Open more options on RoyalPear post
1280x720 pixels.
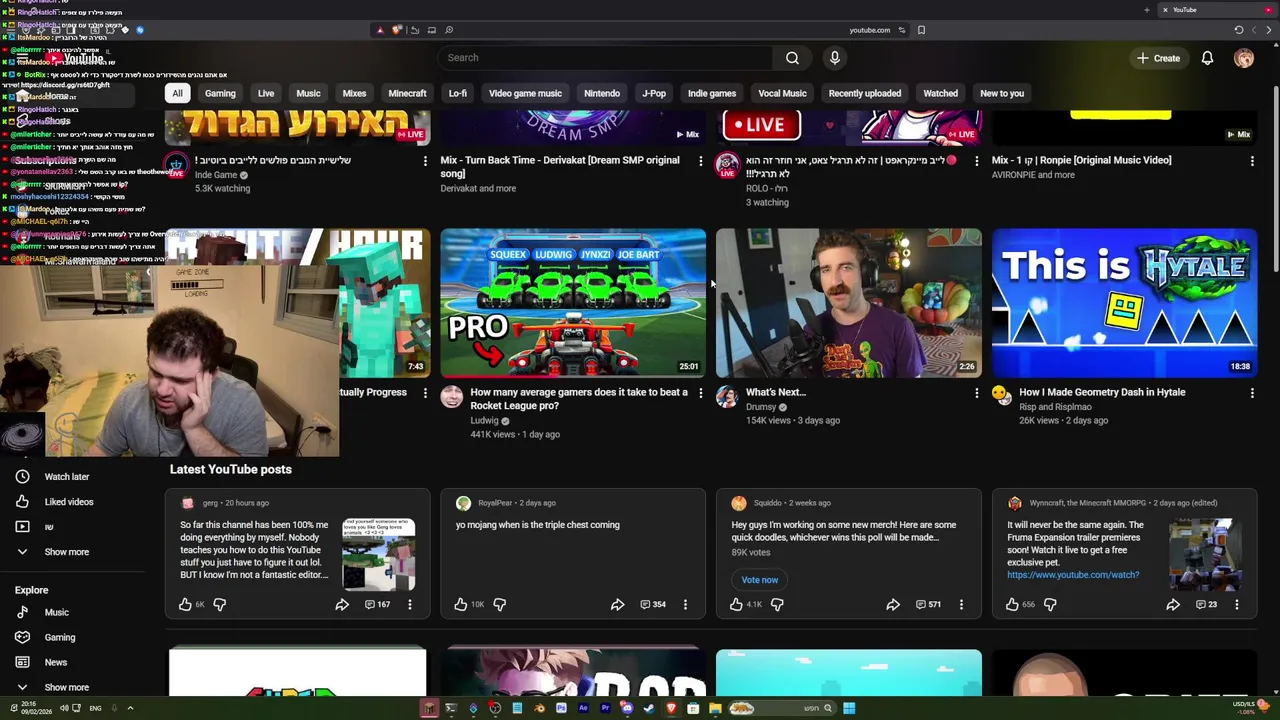point(685,604)
